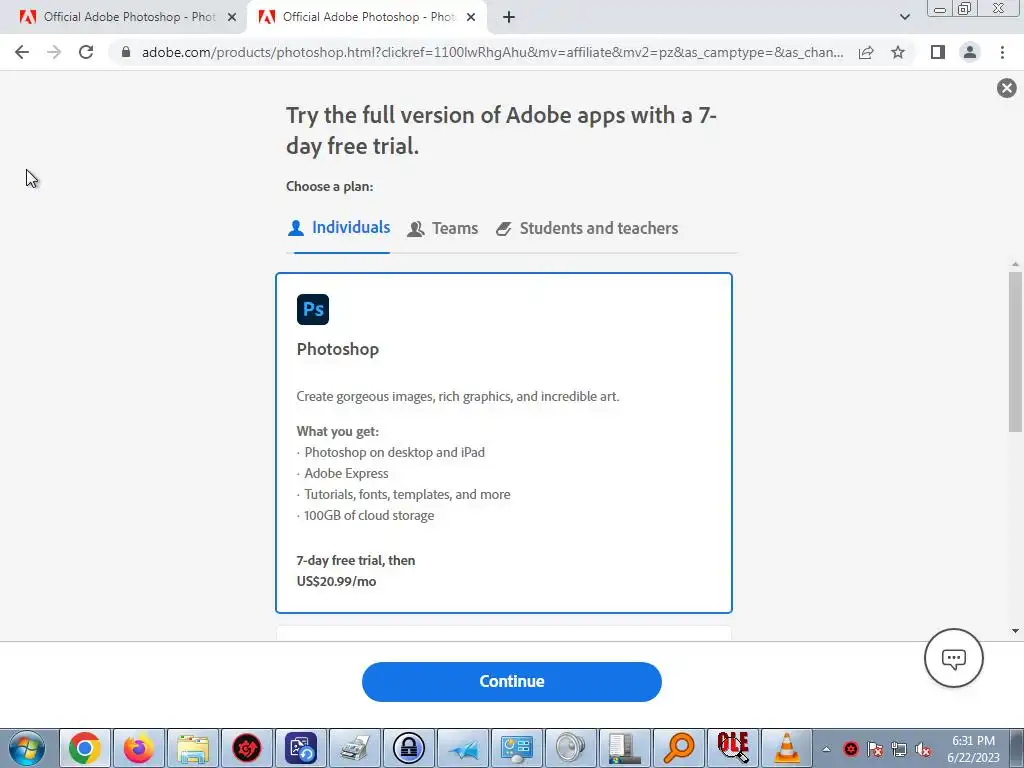This screenshot has width=1024, height=768.
Task: Open the chat support bubble icon
Action: [953, 658]
